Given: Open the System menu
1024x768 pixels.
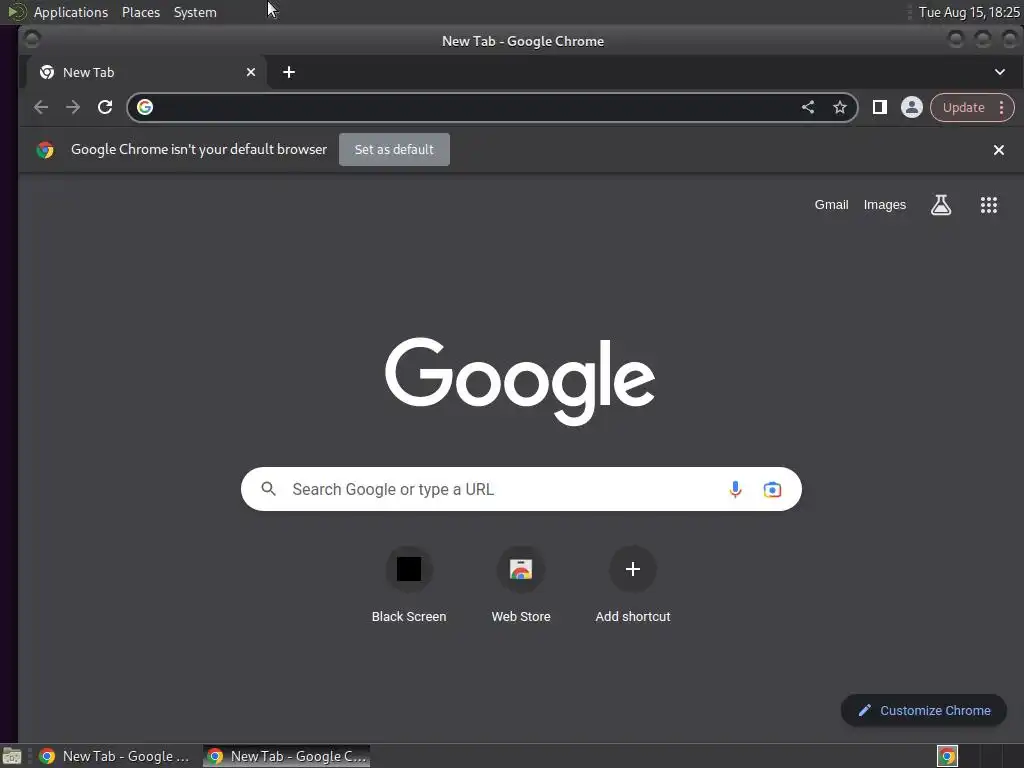Looking at the screenshot, I should 195,12.
